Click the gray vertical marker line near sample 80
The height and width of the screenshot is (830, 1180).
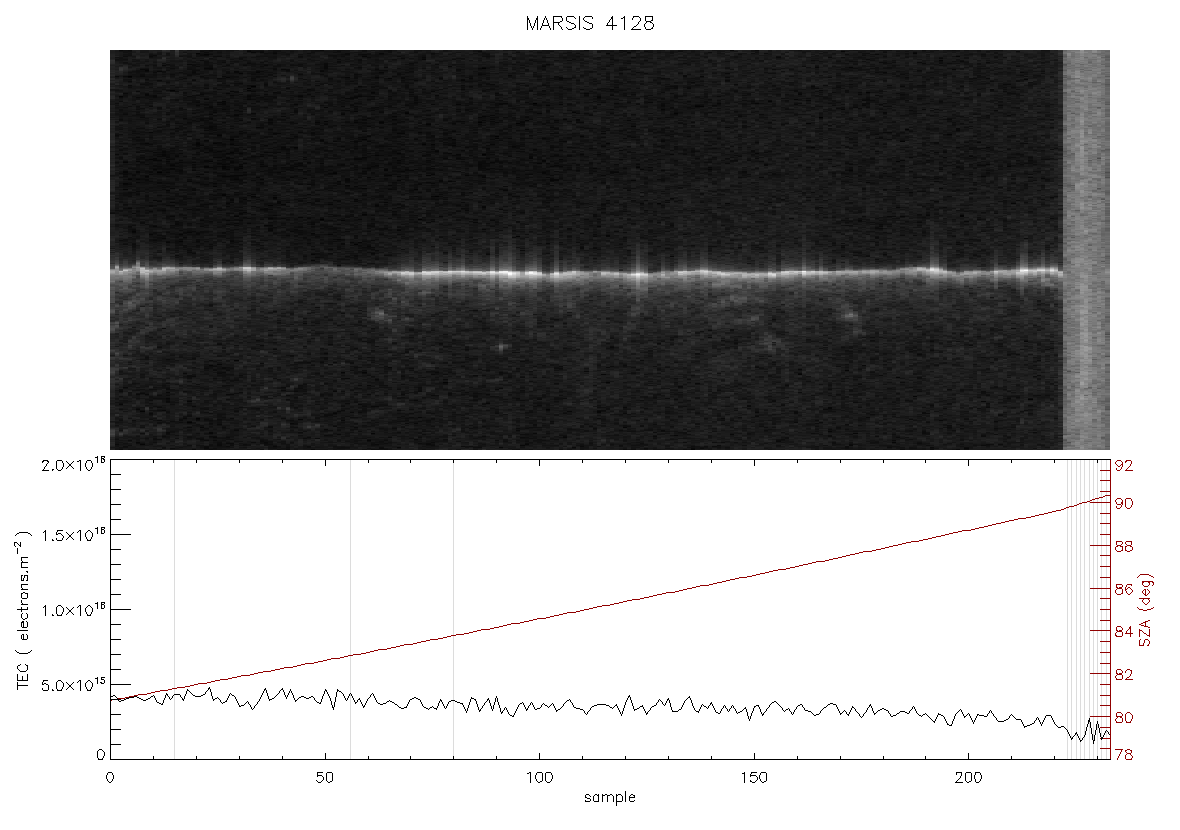click(453, 608)
